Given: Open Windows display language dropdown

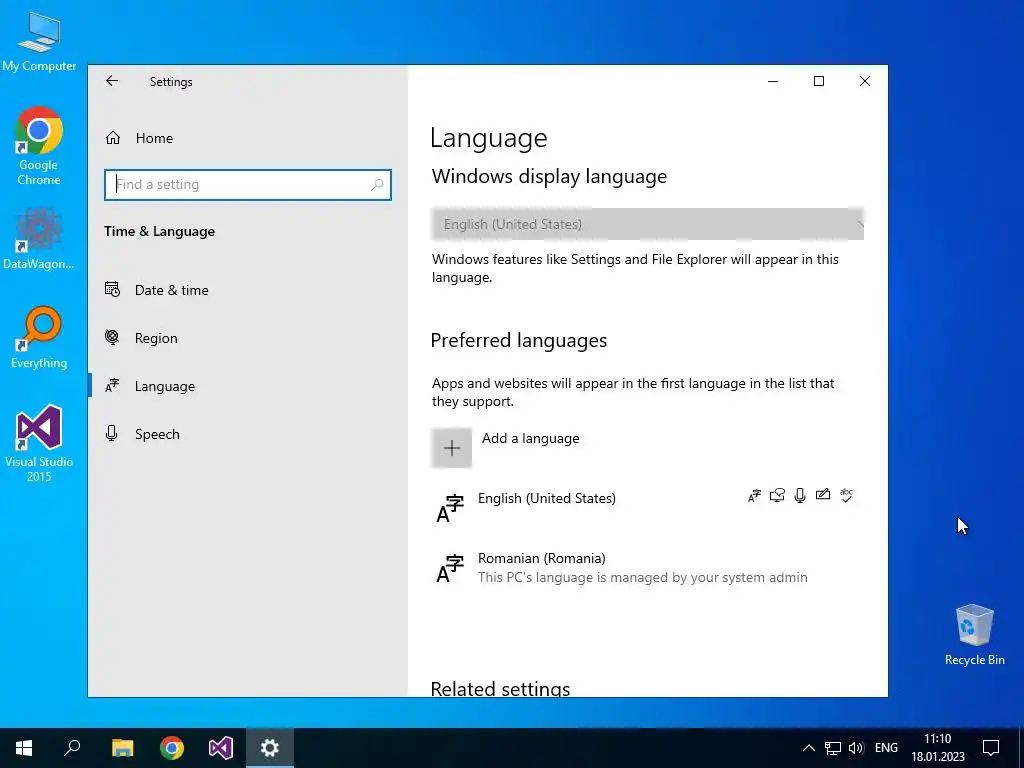Looking at the screenshot, I should click(x=647, y=224).
